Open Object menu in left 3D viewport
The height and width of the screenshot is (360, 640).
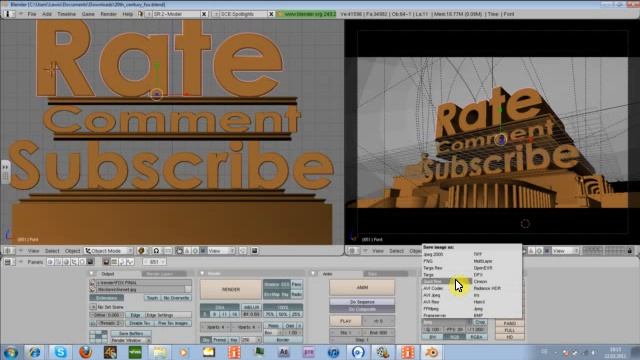[72, 251]
